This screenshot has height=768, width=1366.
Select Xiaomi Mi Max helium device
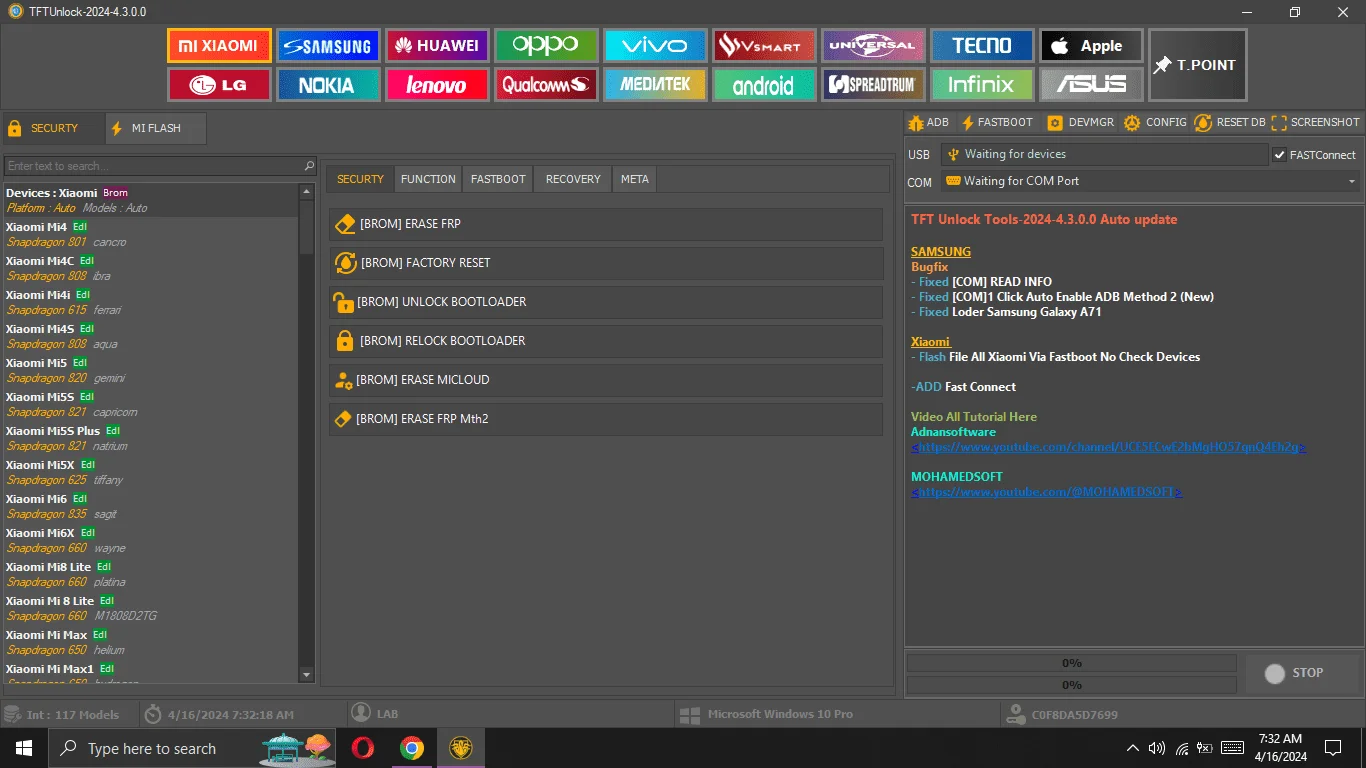click(150, 643)
